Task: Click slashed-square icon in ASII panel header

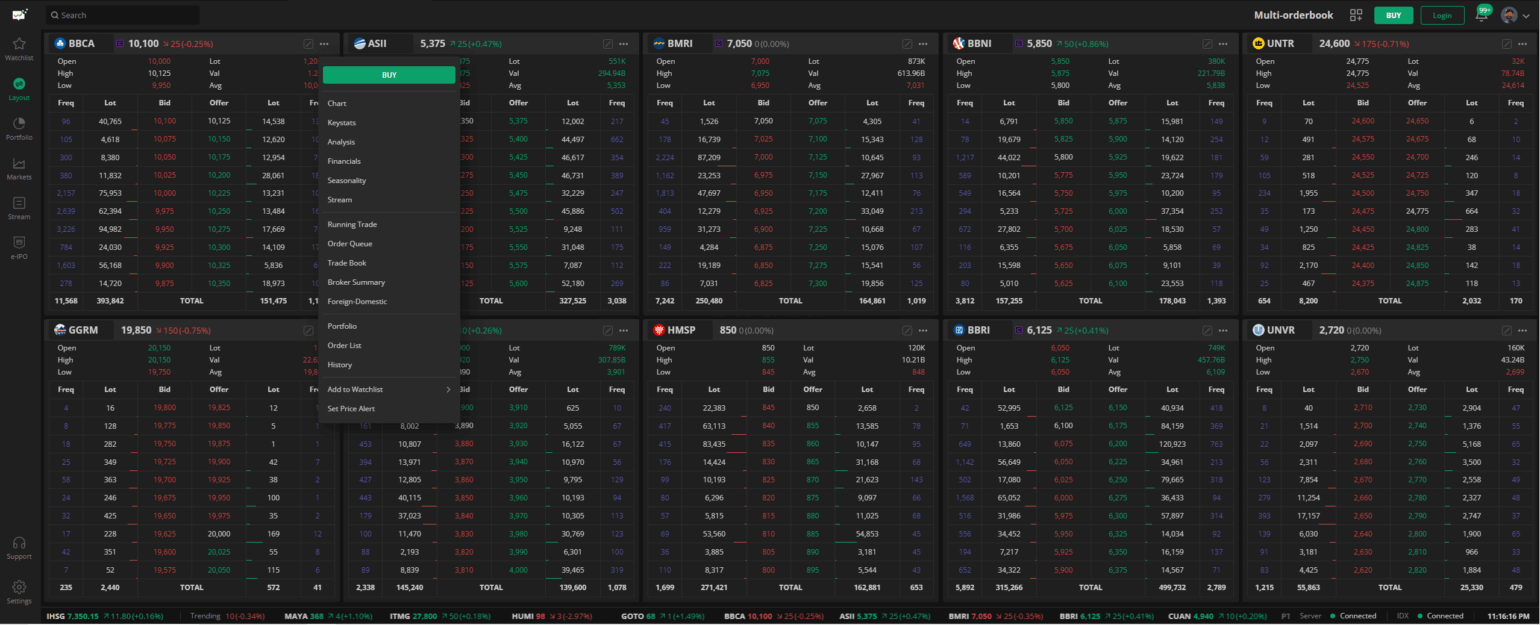Action: click(608, 44)
